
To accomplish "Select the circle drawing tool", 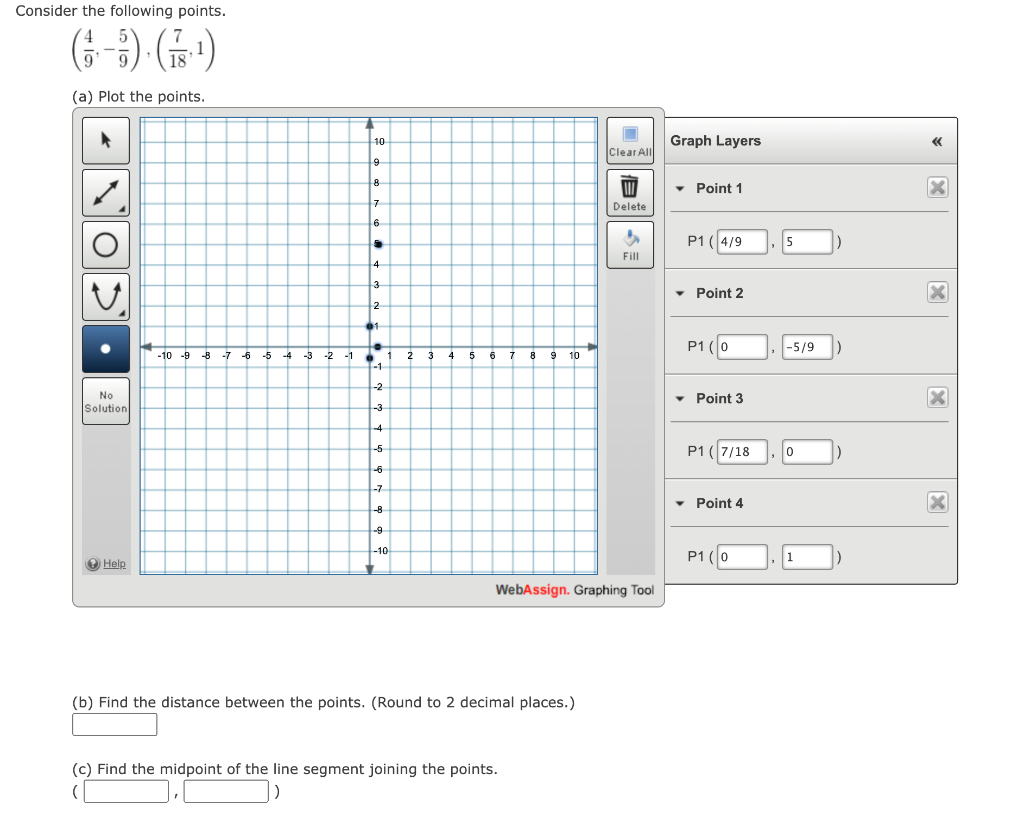I will (x=105, y=244).
